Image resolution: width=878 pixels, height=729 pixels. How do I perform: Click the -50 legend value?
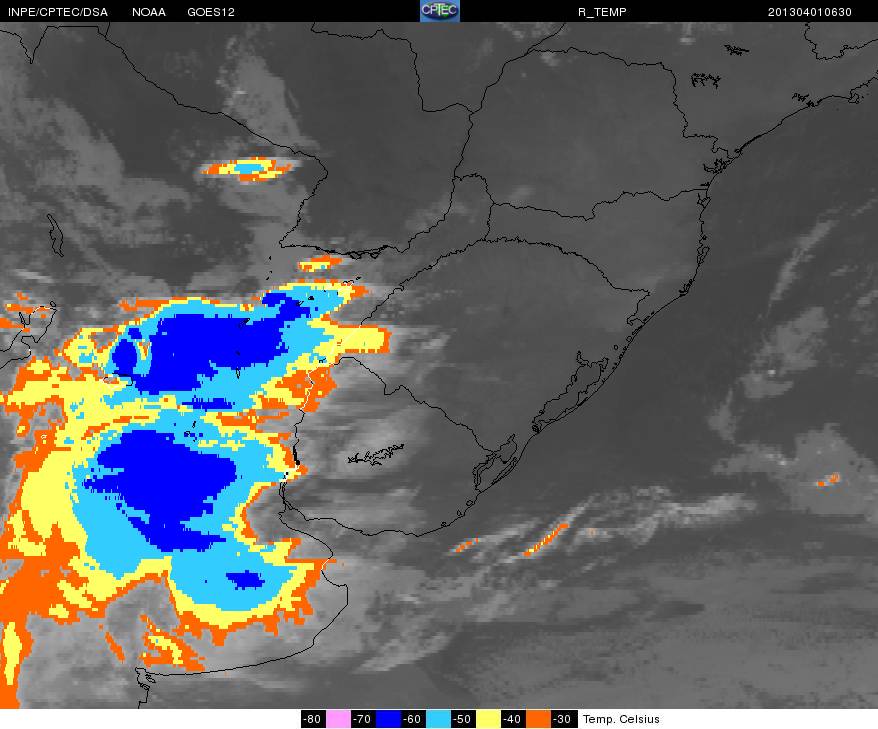pyautogui.click(x=463, y=719)
